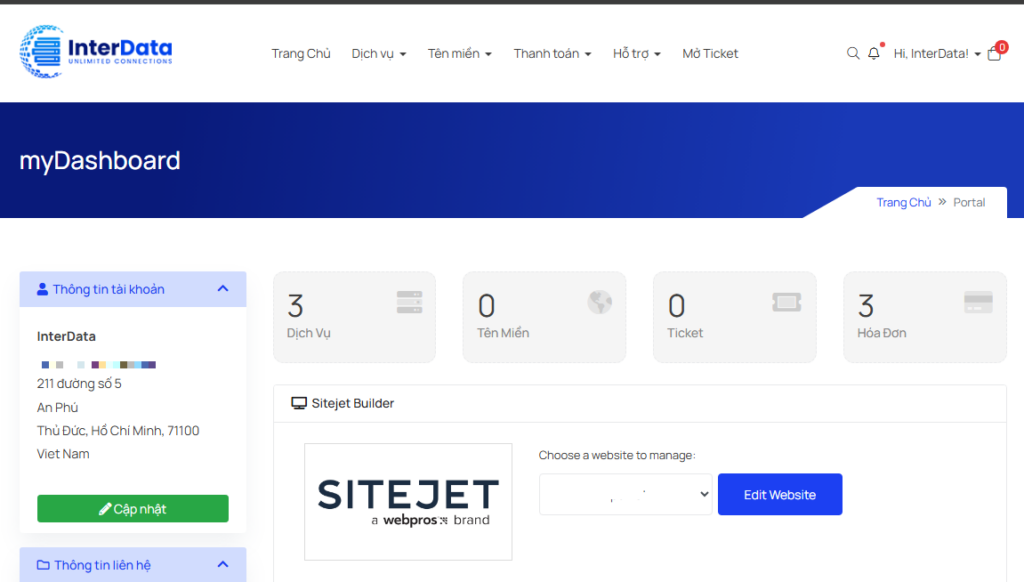Open the Hỗ trợ dropdown menu
This screenshot has width=1024, height=582.
click(637, 54)
